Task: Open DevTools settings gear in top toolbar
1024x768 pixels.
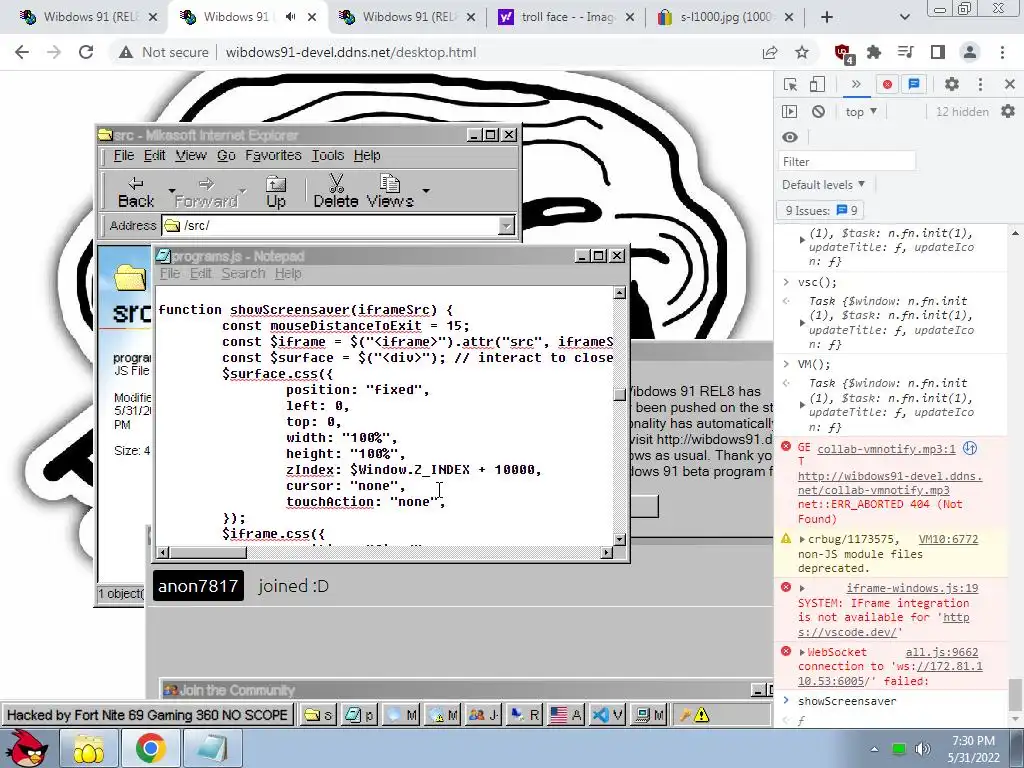Action: [x=952, y=84]
